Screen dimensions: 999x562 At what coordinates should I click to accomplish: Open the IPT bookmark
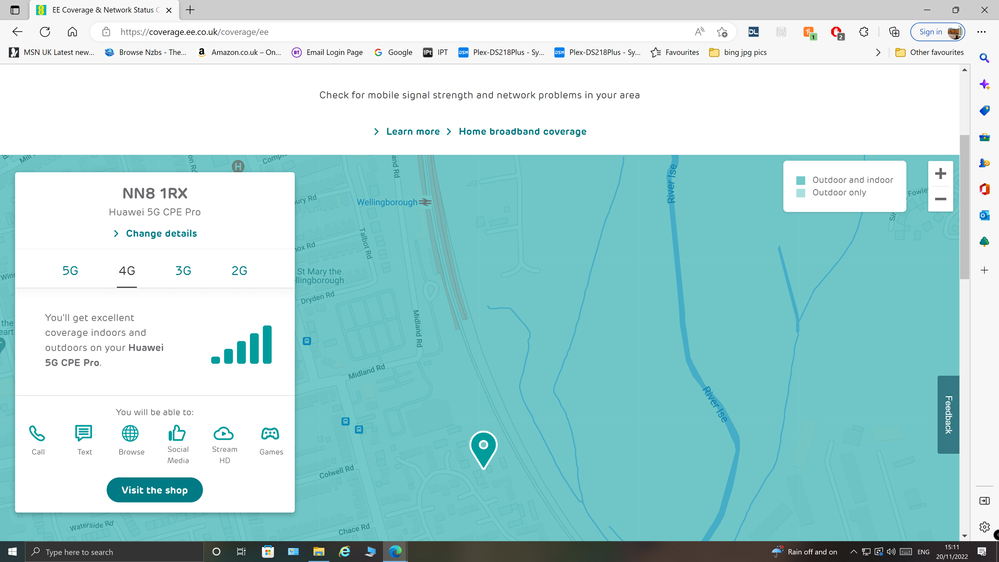coord(436,52)
